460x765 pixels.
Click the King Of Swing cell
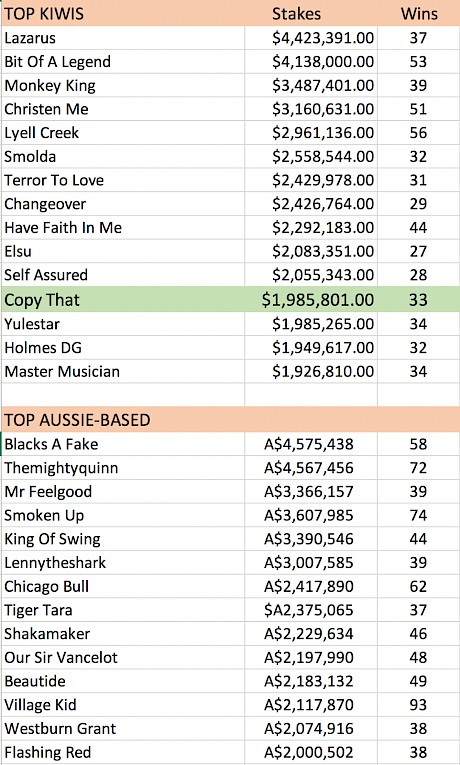click(x=122, y=539)
